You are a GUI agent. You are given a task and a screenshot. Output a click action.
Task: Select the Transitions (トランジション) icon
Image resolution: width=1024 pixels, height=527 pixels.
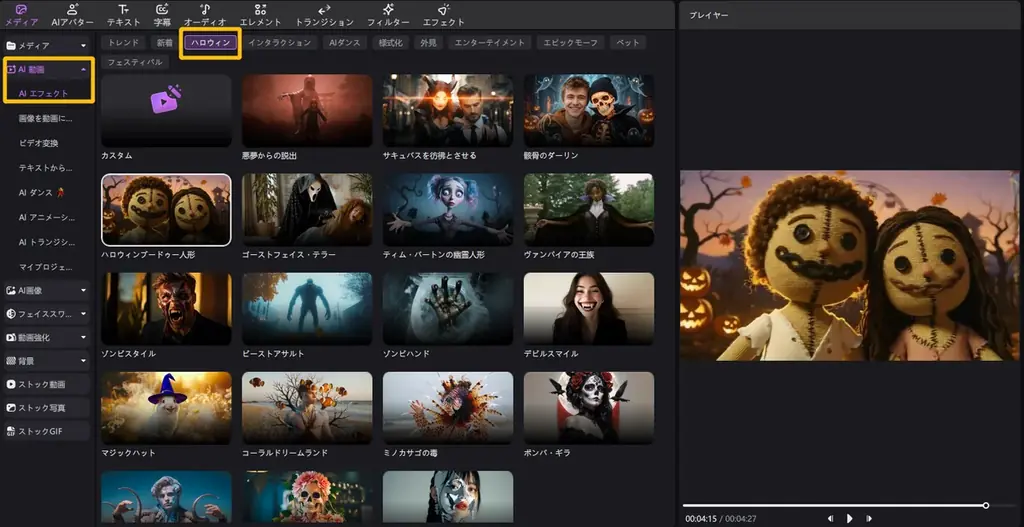[324, 14]
